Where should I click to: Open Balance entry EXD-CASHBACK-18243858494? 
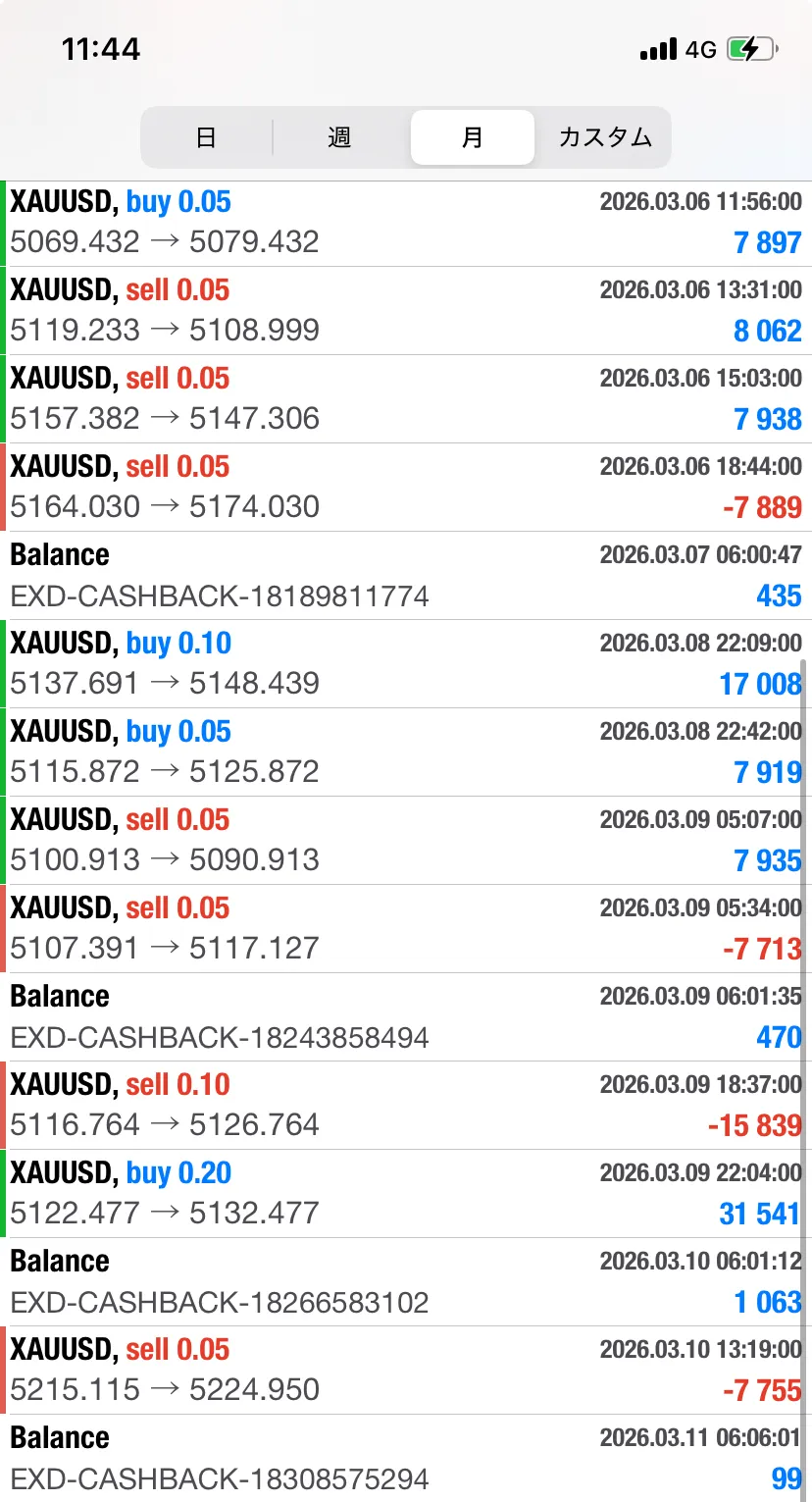coord(406,1017)
